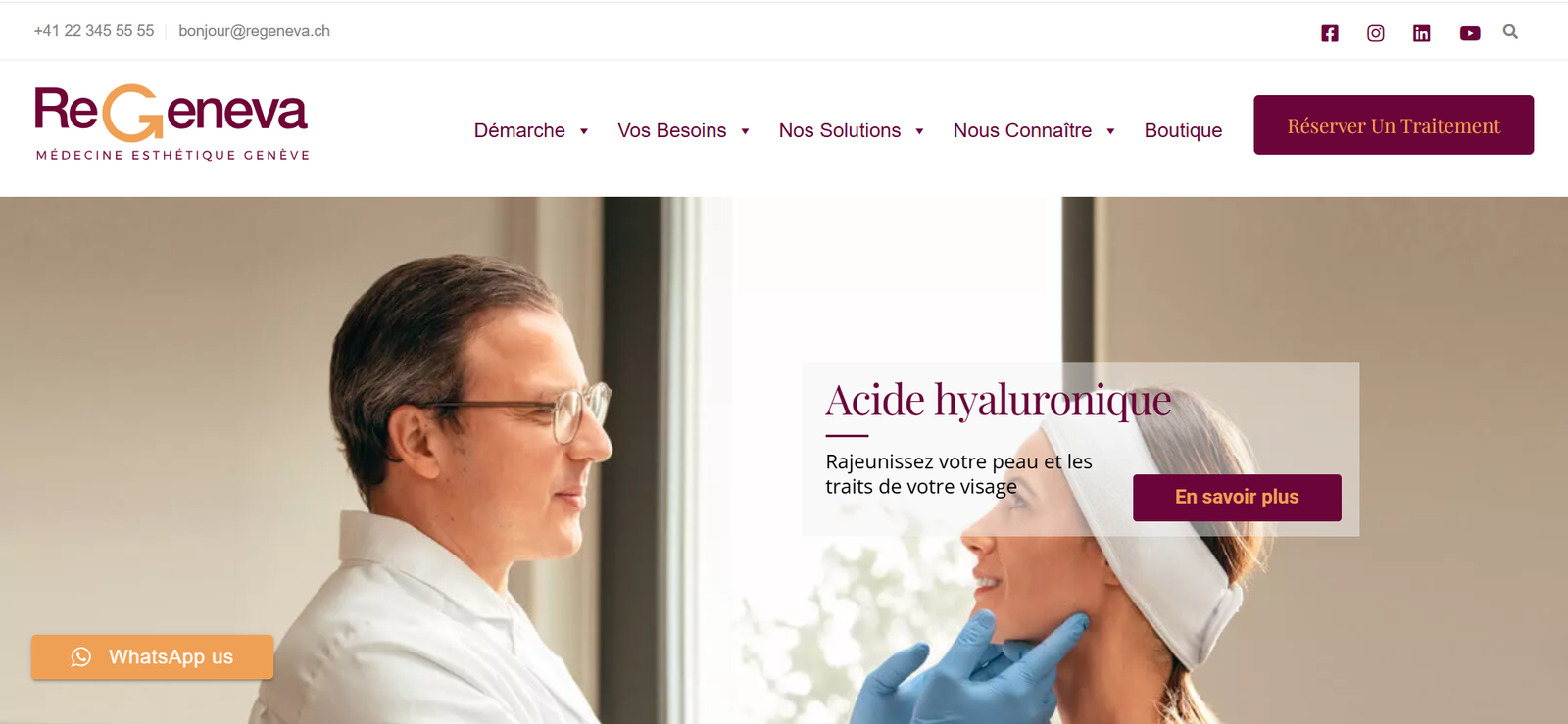
Task: Click the WhatsApp us button
Action: coord(152,656)
